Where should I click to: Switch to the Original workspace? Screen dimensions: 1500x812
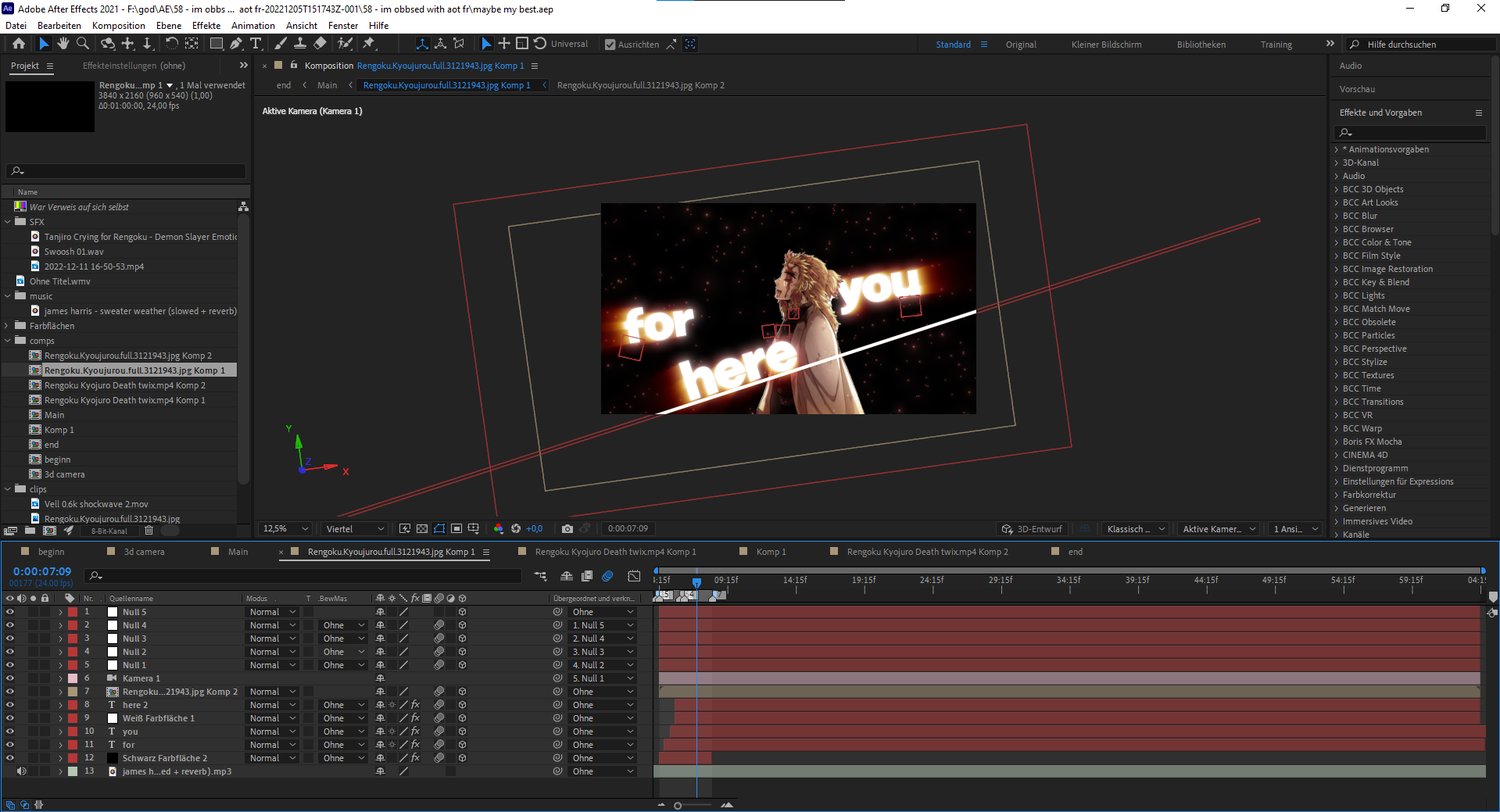coord(1021,45)
